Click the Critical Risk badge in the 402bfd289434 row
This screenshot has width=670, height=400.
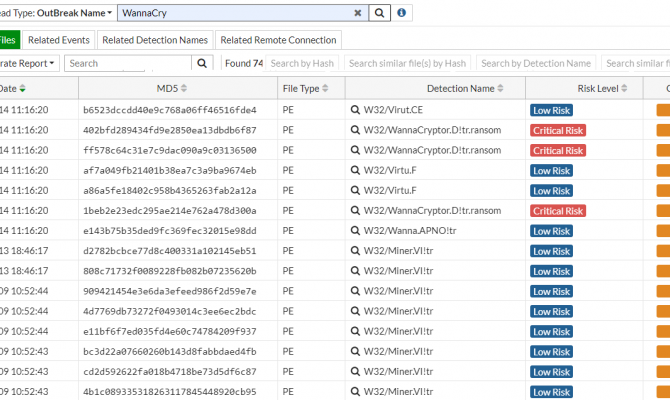[558, 130]
